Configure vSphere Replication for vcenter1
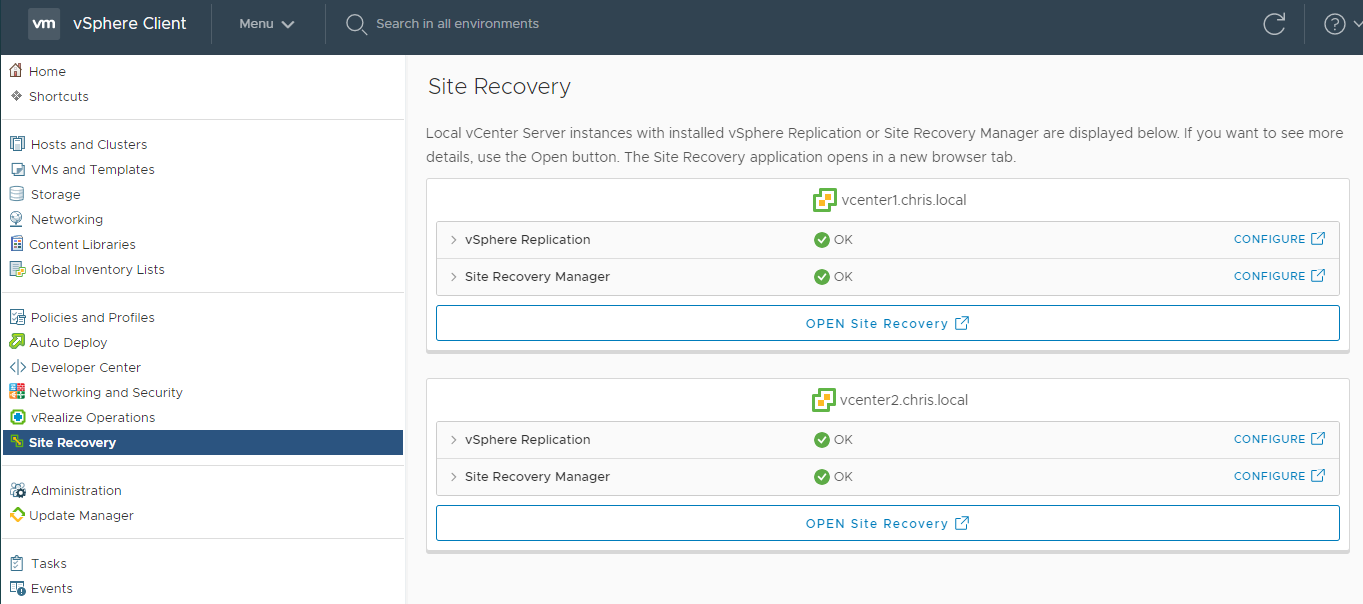This screenshot has width=1363, height=604. [1279, 239]
